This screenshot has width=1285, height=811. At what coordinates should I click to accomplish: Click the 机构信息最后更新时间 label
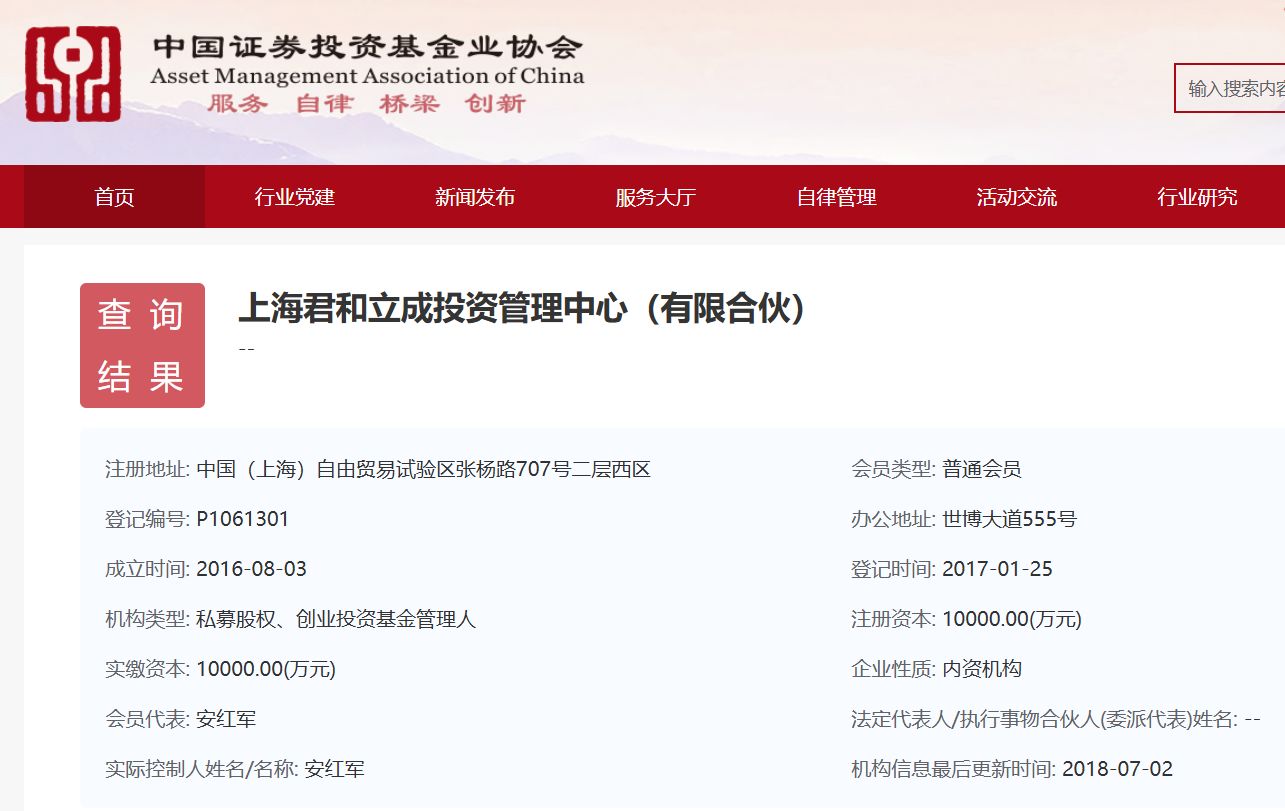pos(953,769)
